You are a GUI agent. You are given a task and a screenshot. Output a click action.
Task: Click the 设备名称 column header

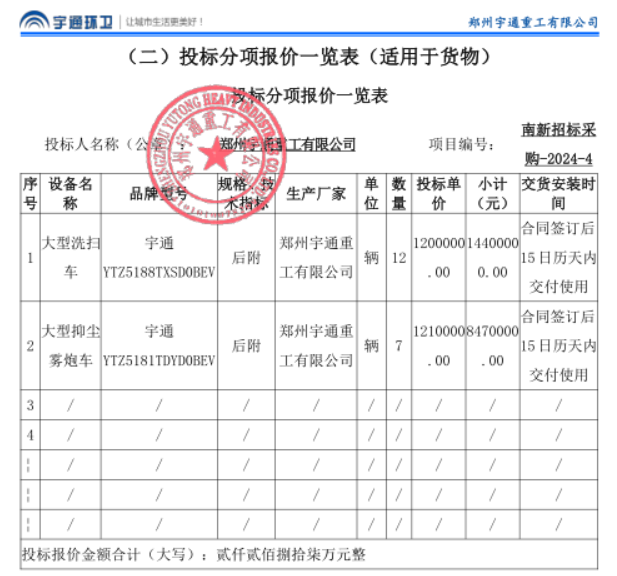coord(70,194)
